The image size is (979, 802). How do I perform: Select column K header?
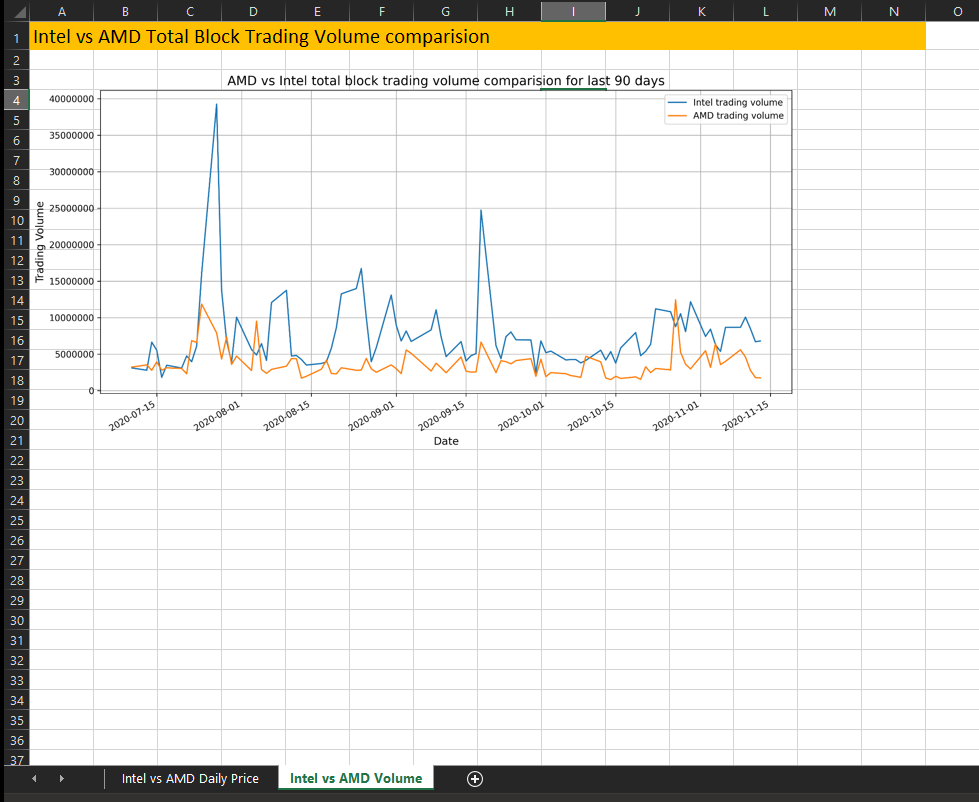(x=701, y=11)
